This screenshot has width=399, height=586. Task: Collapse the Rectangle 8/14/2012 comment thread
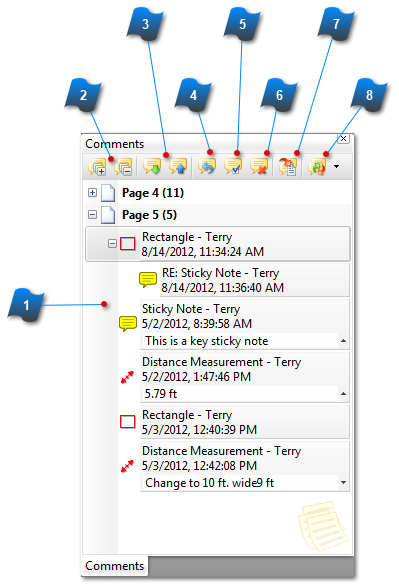tap(112, 244)
